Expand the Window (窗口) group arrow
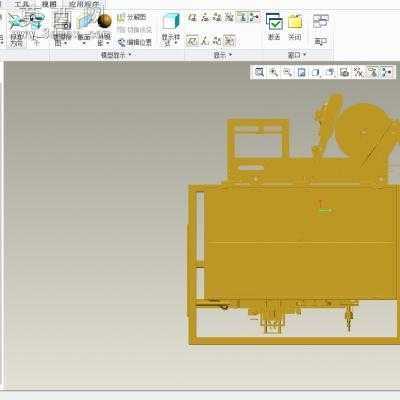Viewport: 400px width, 400px height. tap(305, 54)
